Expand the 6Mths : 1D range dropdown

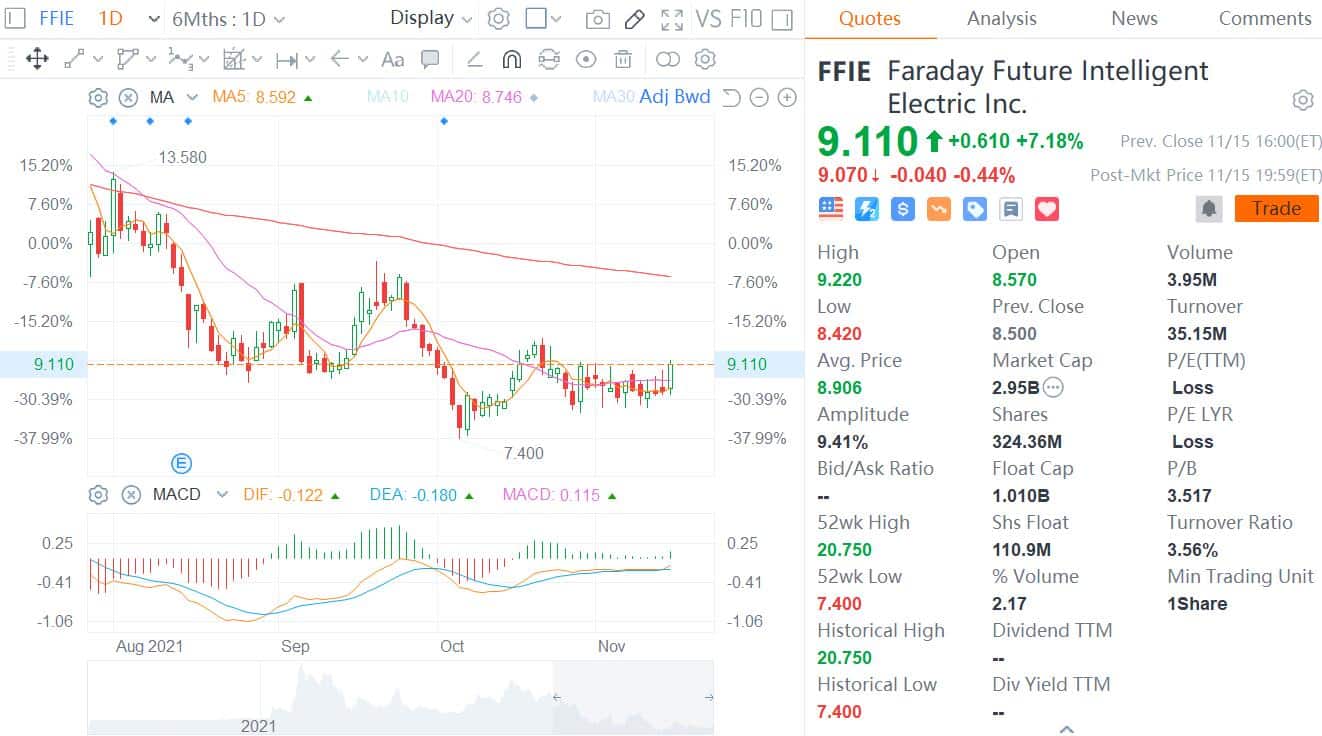point(228,19)
